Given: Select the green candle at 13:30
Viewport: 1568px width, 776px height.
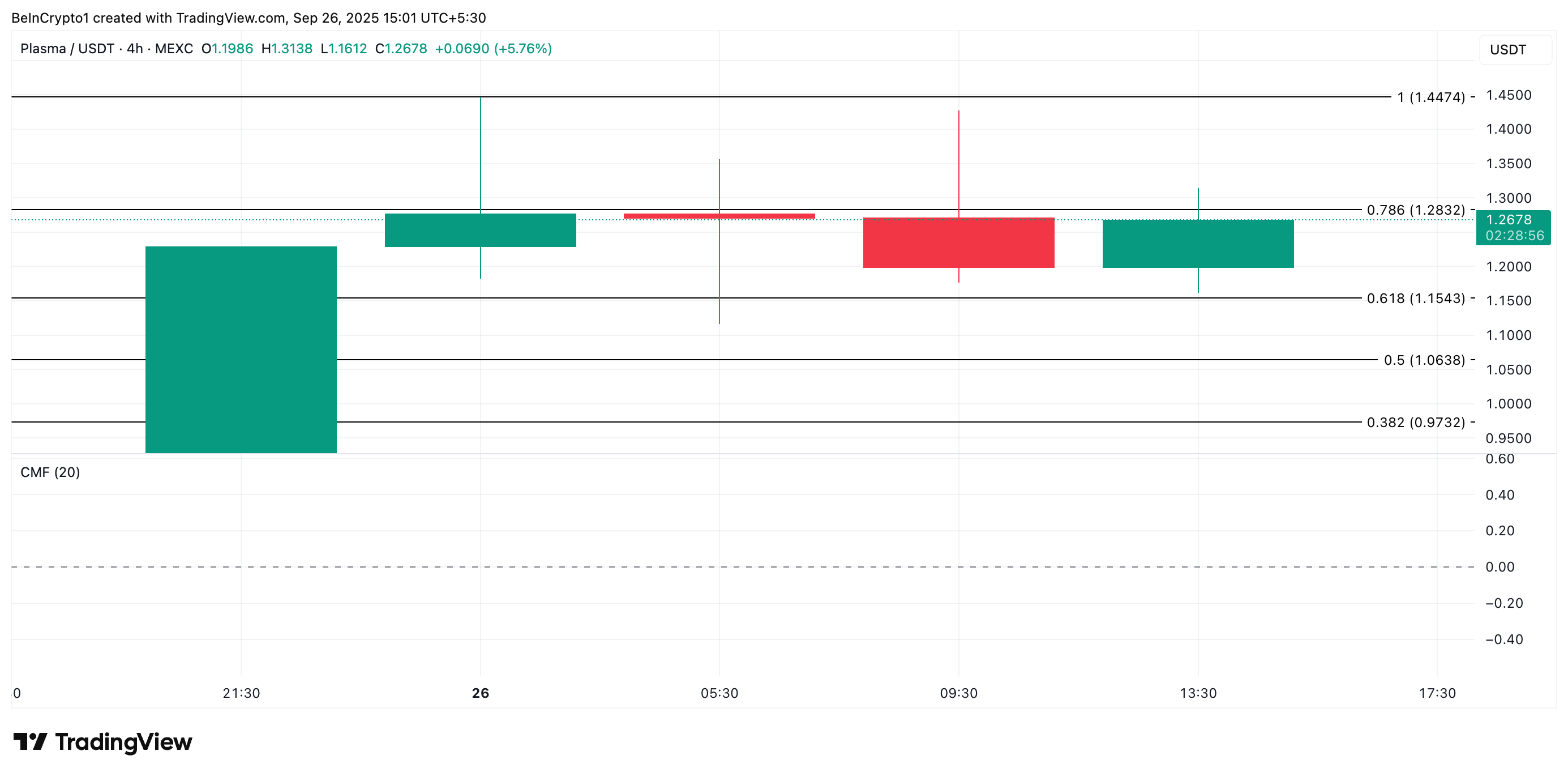Looking at the screenshot, I should point(1197,244).
